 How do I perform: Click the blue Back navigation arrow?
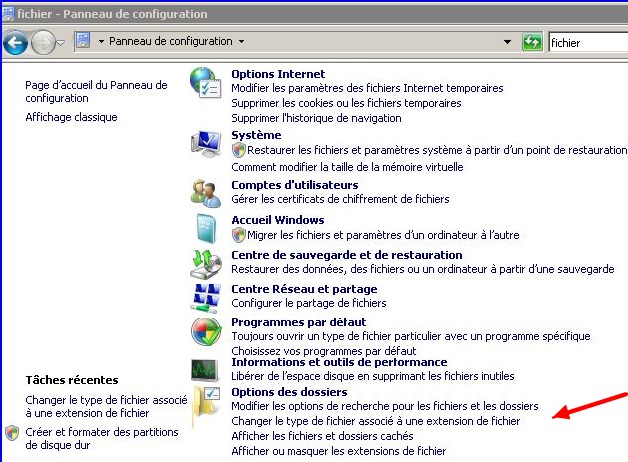tap(15, 42)
